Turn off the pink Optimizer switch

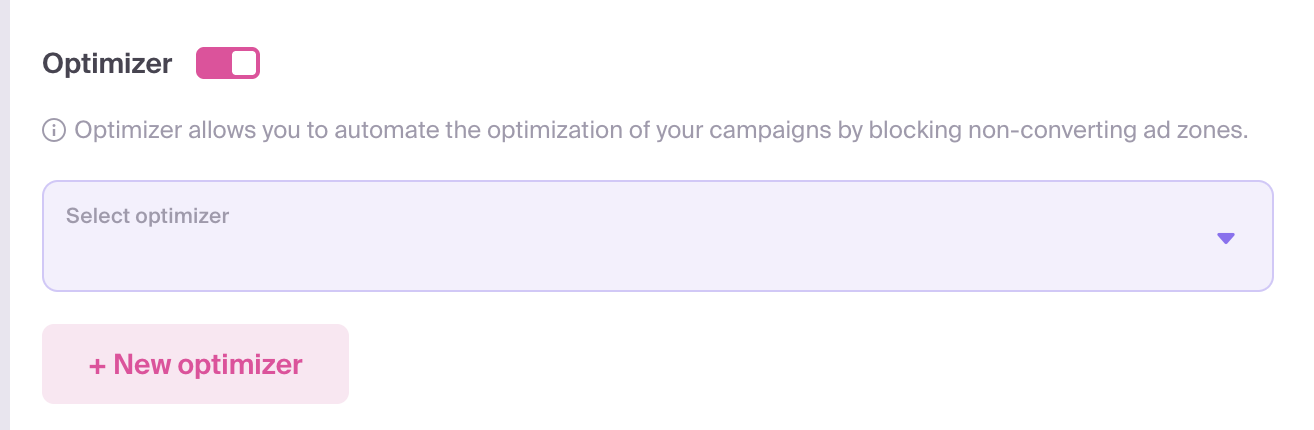228,63
